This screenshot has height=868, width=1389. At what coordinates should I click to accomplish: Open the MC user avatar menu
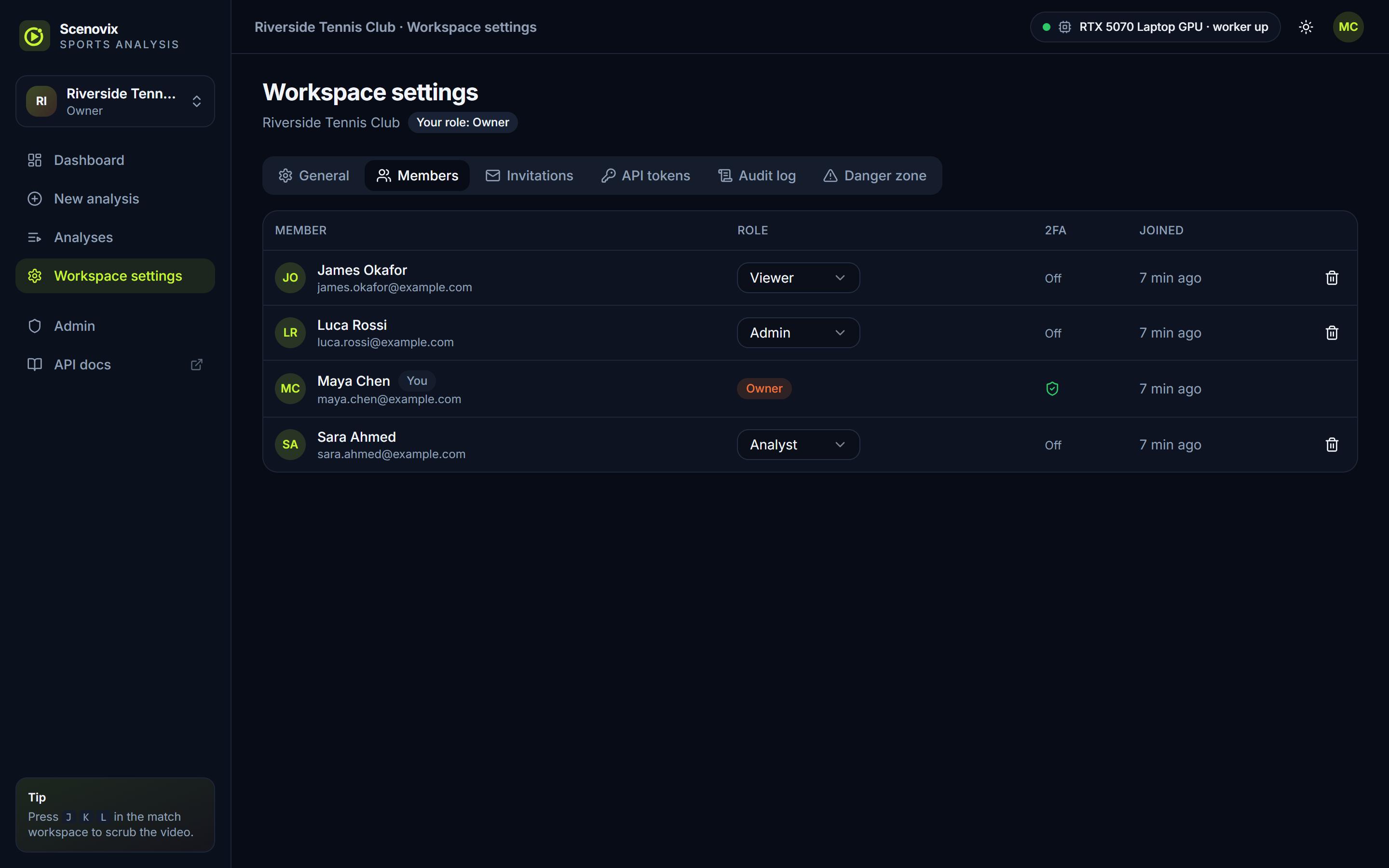coord(1348,27)
